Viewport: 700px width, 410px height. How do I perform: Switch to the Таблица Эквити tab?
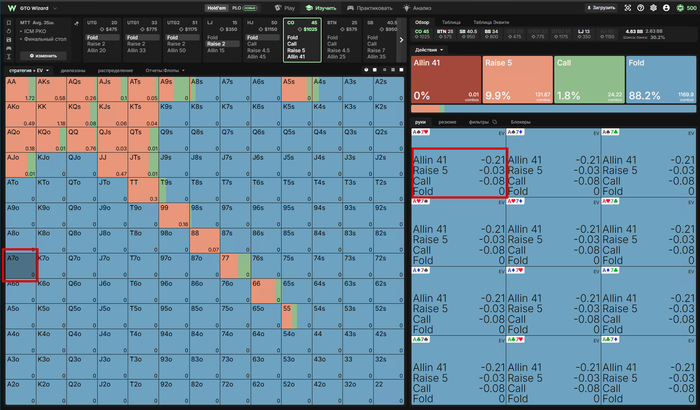coord(491,22)
